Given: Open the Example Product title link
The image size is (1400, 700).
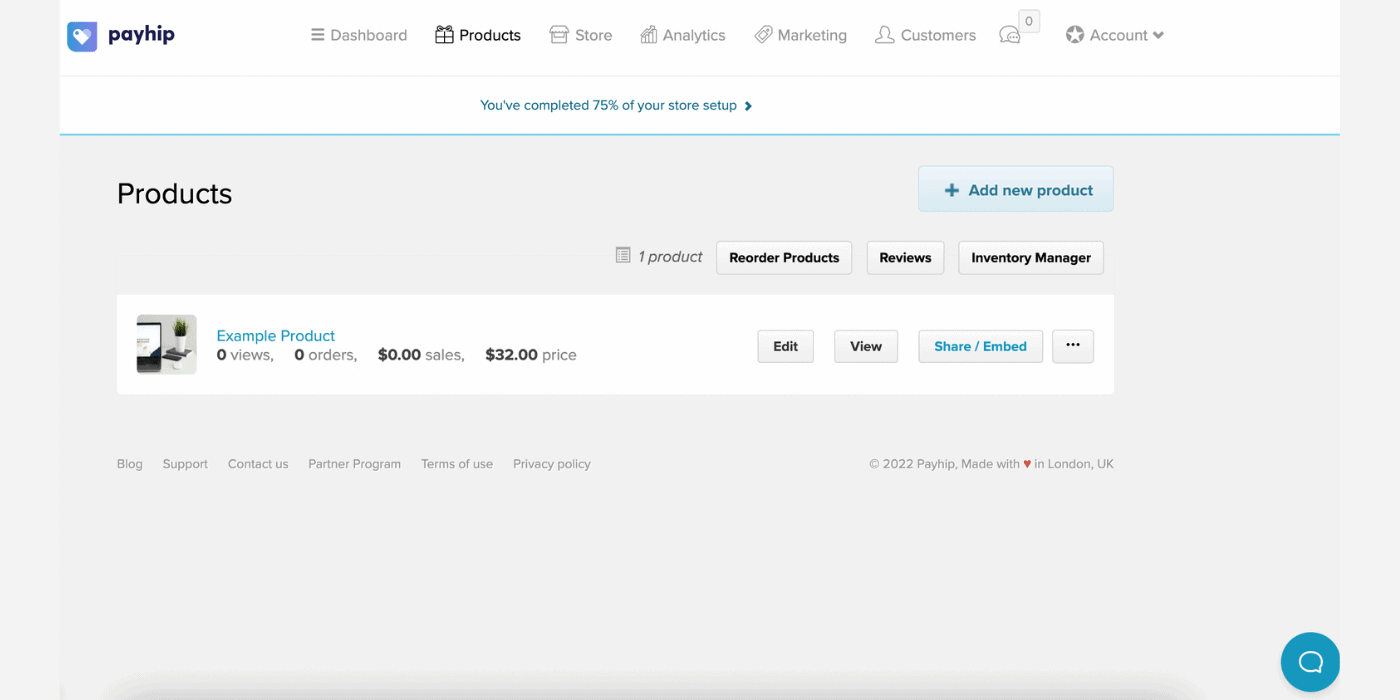Looking at the screenshot, I should point(276,336).
